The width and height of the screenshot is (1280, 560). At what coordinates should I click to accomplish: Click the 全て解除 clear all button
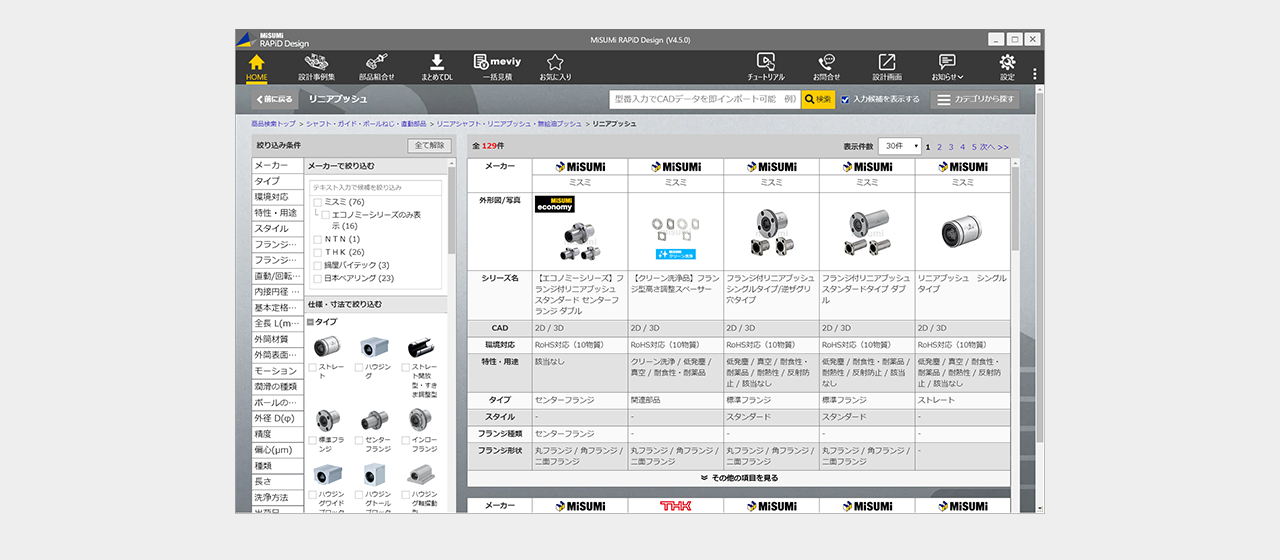pos(429,146)
